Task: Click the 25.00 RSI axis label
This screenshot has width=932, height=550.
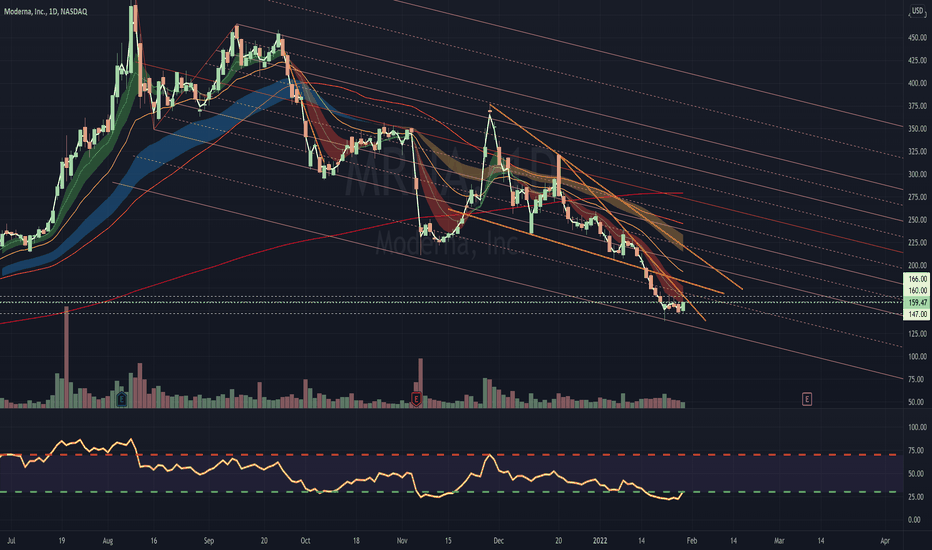Action: coord(917,496)
